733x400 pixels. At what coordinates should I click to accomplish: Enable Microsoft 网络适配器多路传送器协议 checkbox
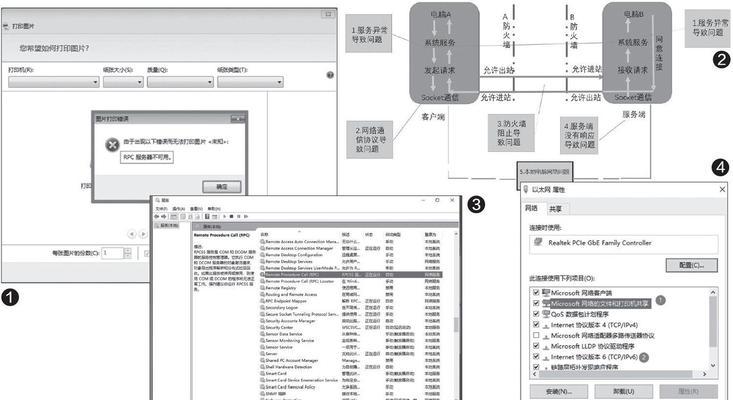tap(536, 336)
